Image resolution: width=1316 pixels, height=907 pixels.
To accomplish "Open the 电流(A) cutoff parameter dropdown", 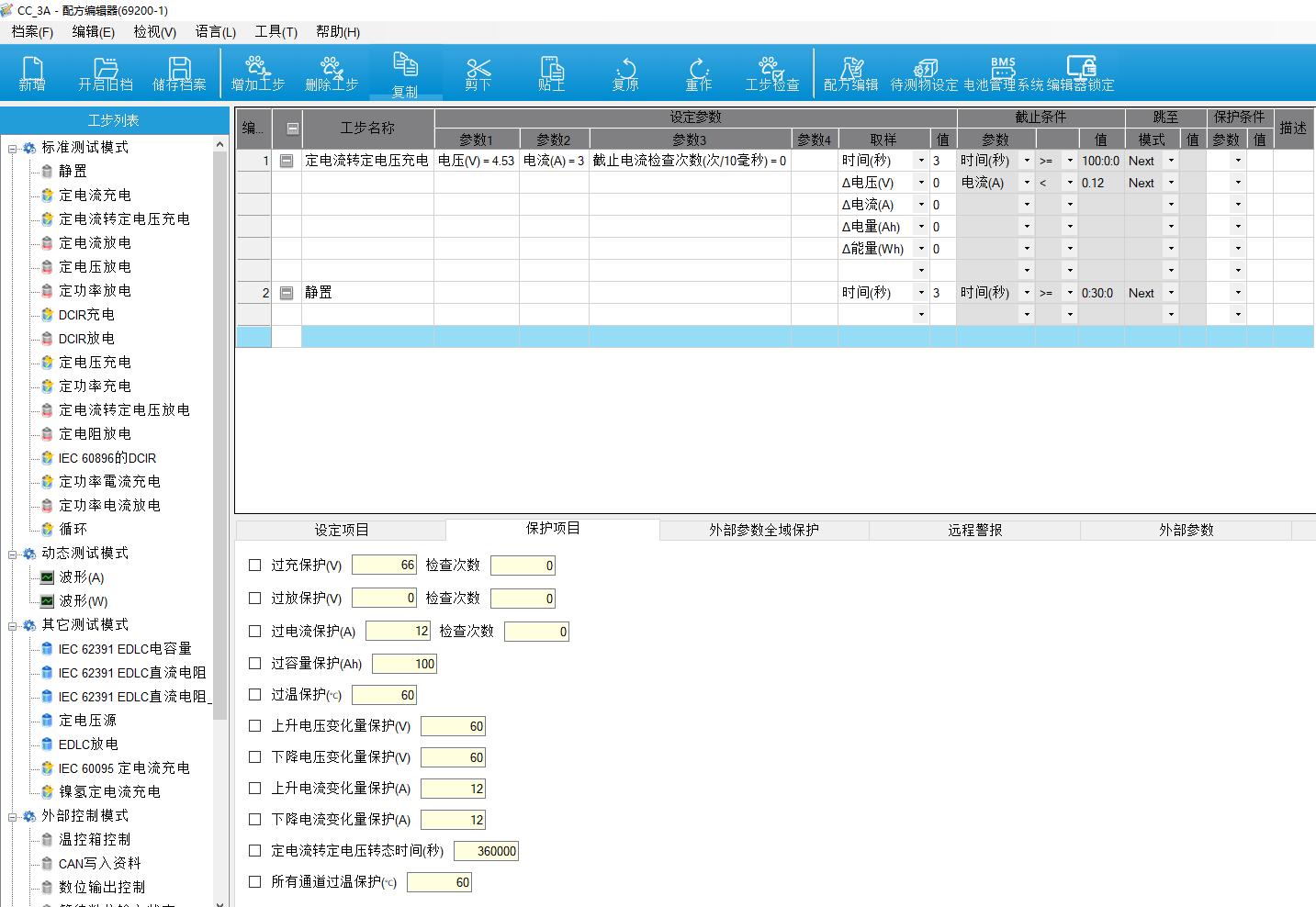I will [1027, 183].
